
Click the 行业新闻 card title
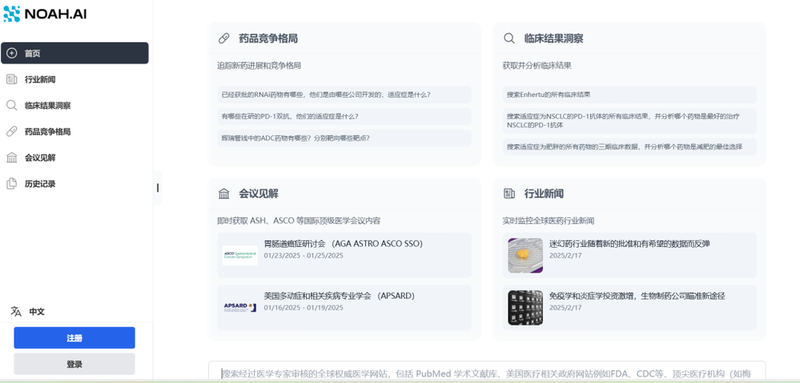[544, 194]
